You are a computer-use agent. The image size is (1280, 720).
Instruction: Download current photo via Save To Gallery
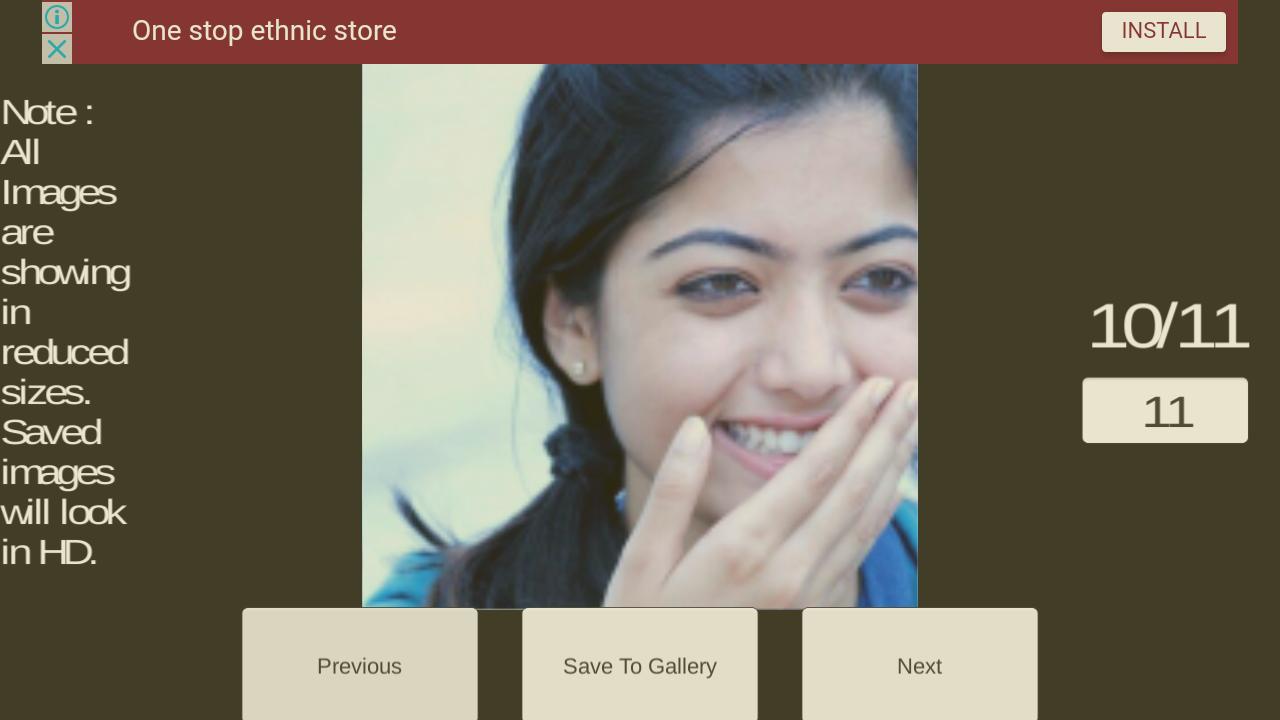640,665
